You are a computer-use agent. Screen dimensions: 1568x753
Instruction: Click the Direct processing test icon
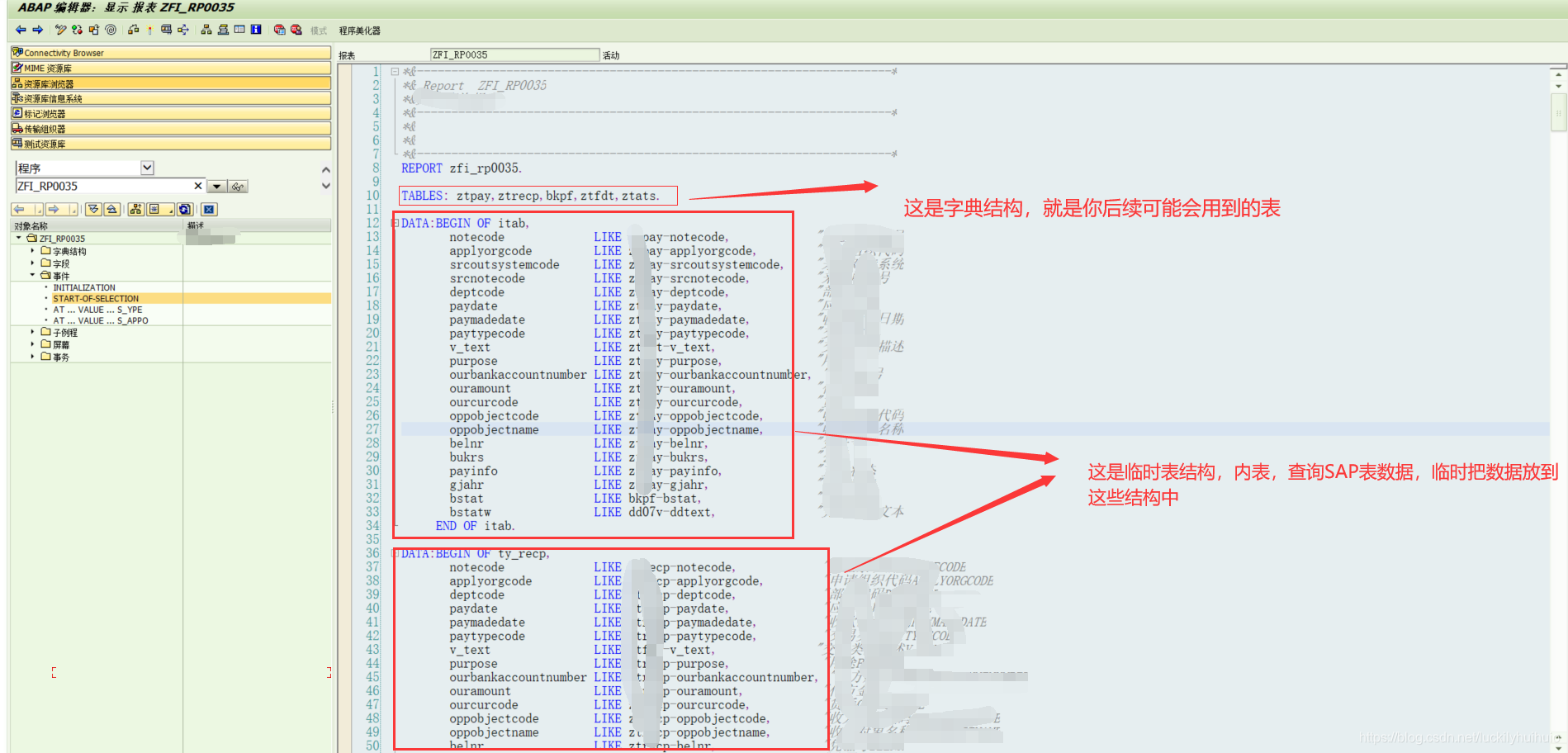click(166, 30)
